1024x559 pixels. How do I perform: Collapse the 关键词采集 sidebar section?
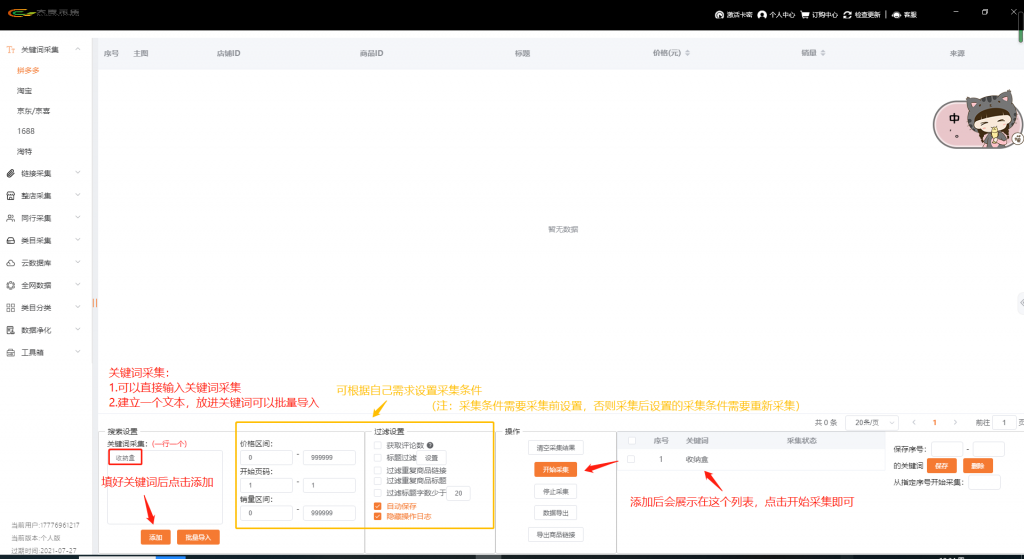coord(78,49)
